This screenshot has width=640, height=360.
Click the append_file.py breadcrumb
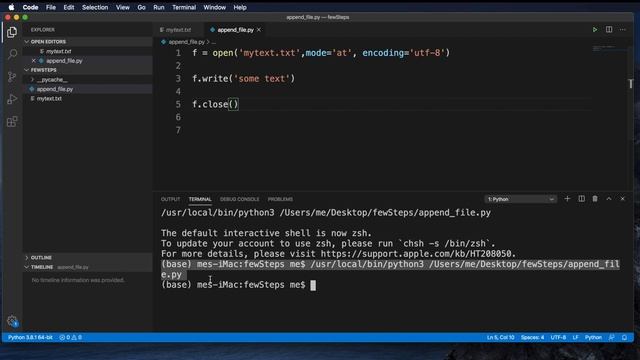click(187, 42)
